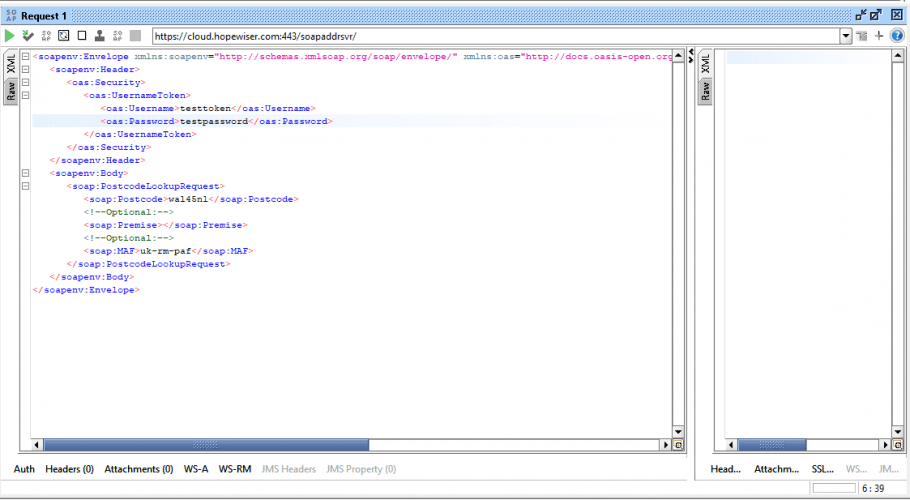This screenshot has width=910, height=500.
Task: Add this request to a TestCase
Action: [x=28, y=36]
